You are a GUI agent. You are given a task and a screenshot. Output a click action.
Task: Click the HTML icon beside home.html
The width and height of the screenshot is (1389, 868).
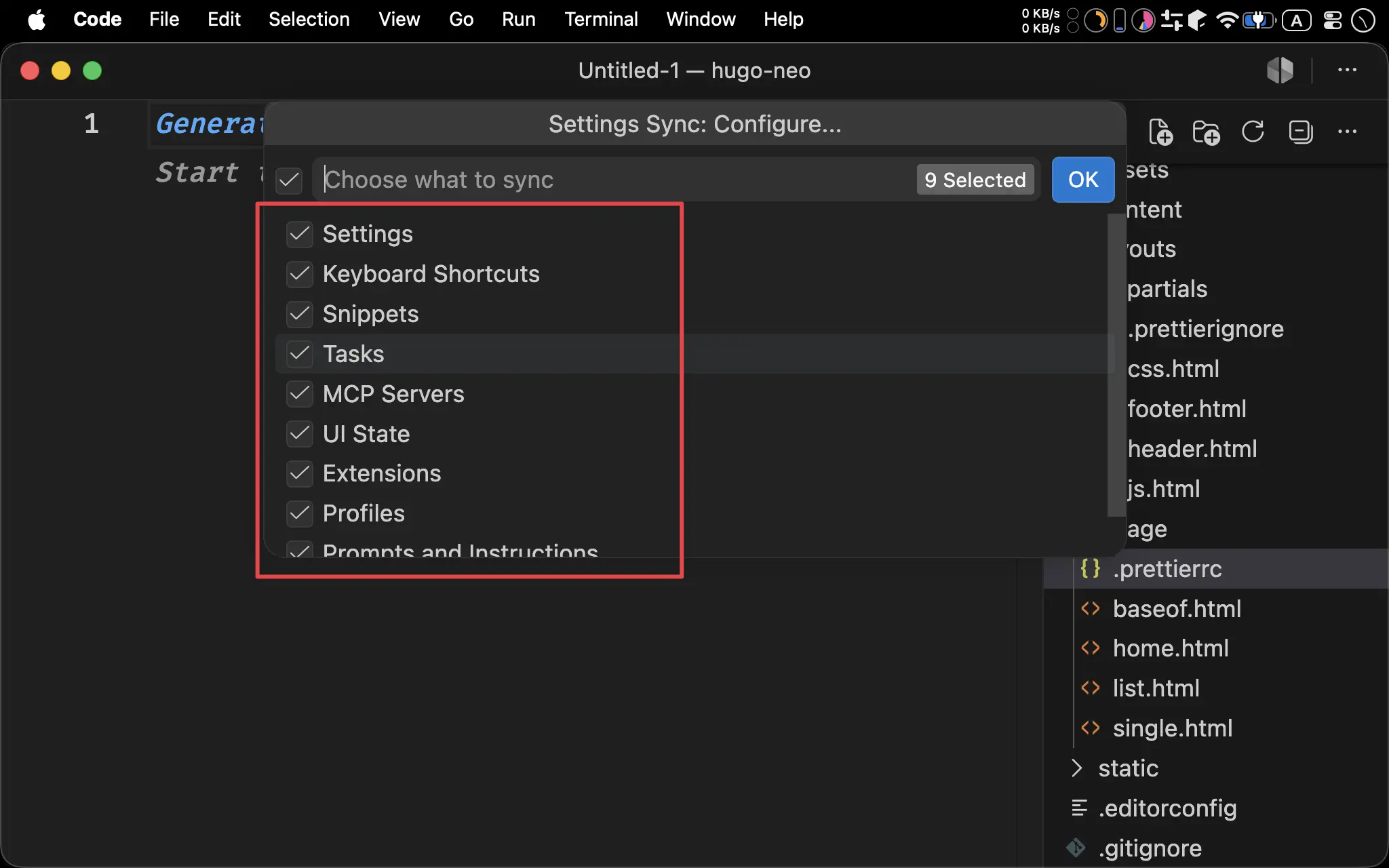(x=1090, y=648)
